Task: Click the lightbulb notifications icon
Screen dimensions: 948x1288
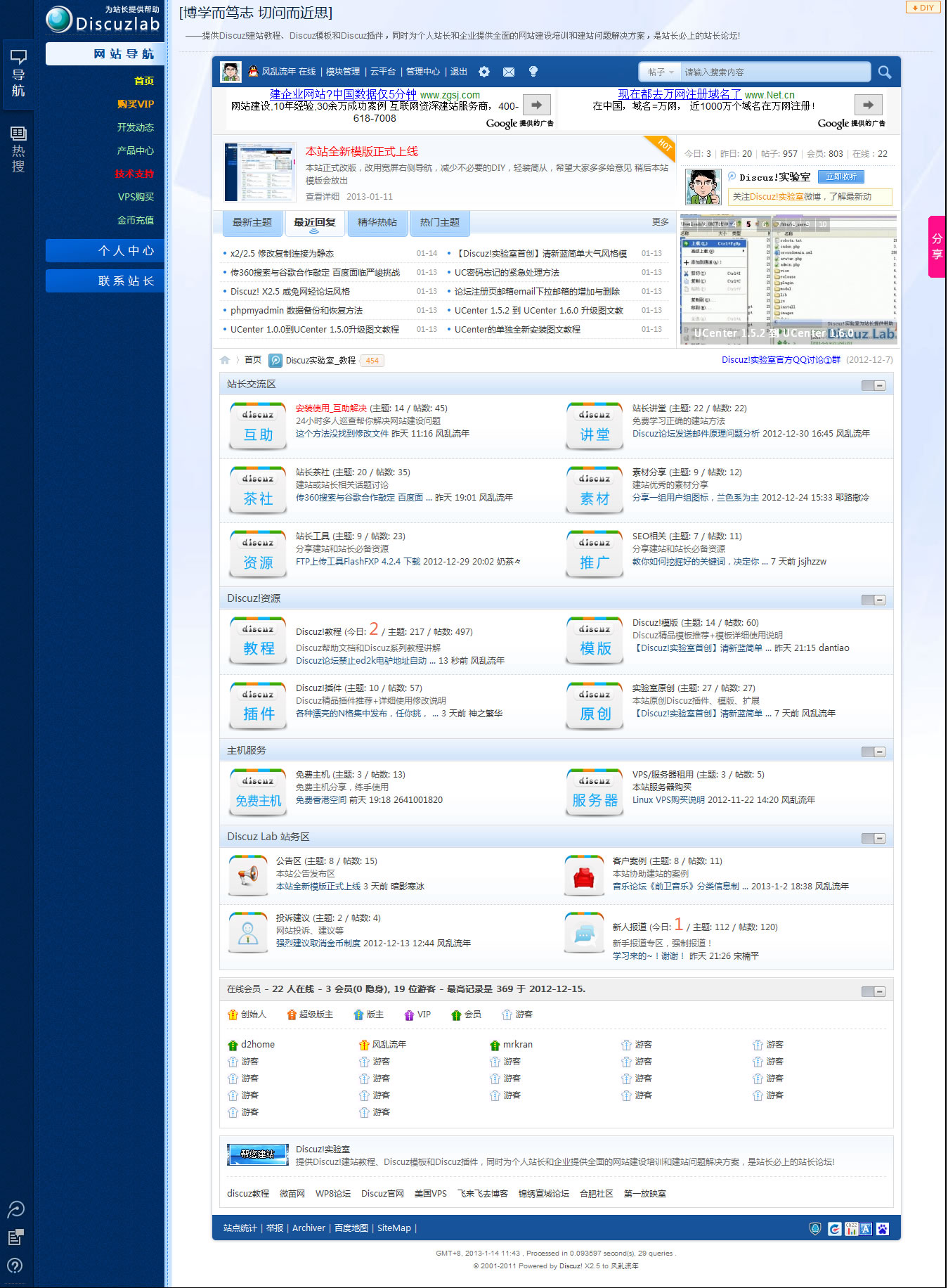Action: (x=533, y=72)
